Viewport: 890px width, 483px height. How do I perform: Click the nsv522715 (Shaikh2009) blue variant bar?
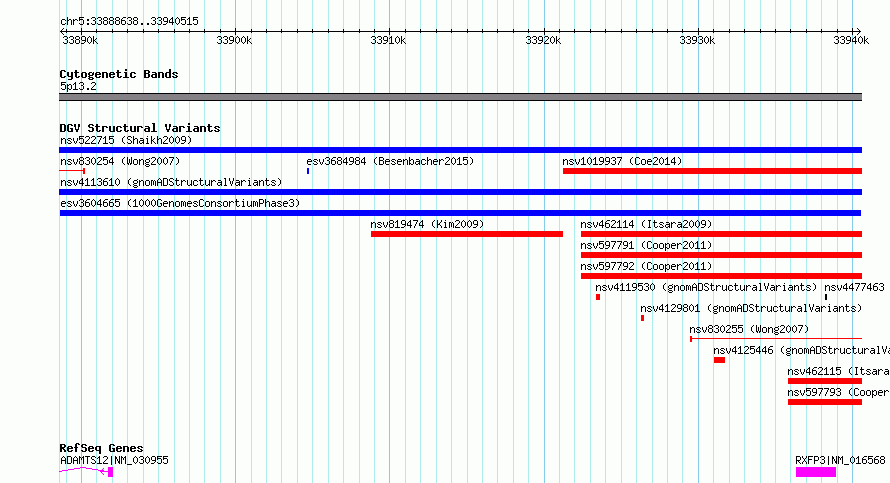click(x=460, y=150)
